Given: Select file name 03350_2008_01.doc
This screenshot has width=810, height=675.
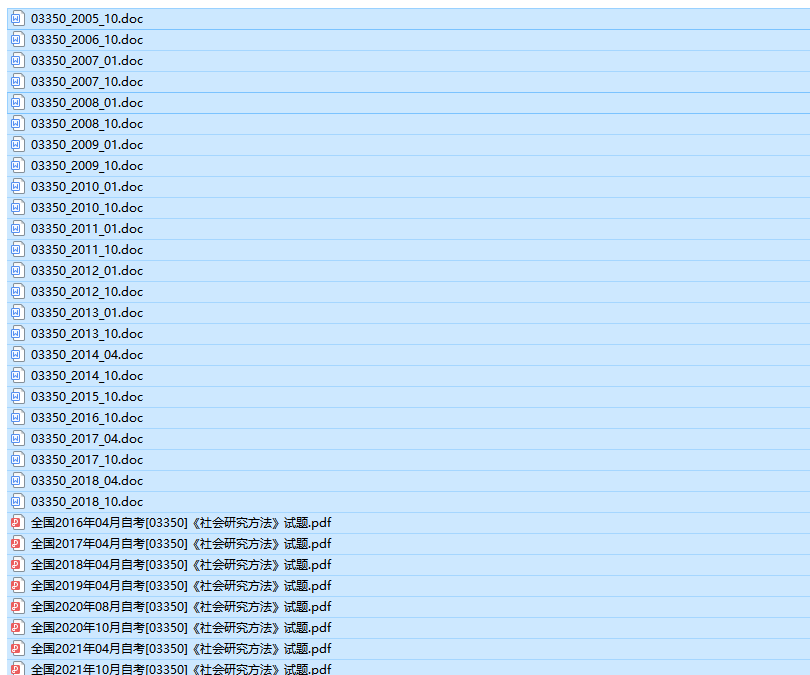Looking at the screenshot, I should click(87, 103).
